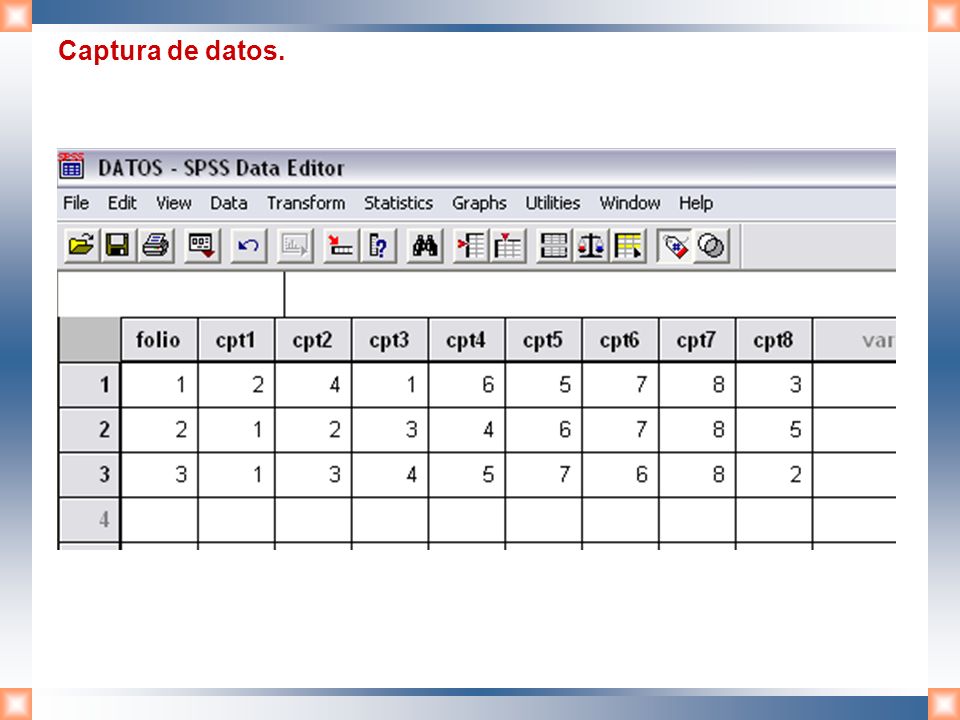This screenshot has width=960, height=720.
Task: Open the View menu
Action: click(173, 203)
